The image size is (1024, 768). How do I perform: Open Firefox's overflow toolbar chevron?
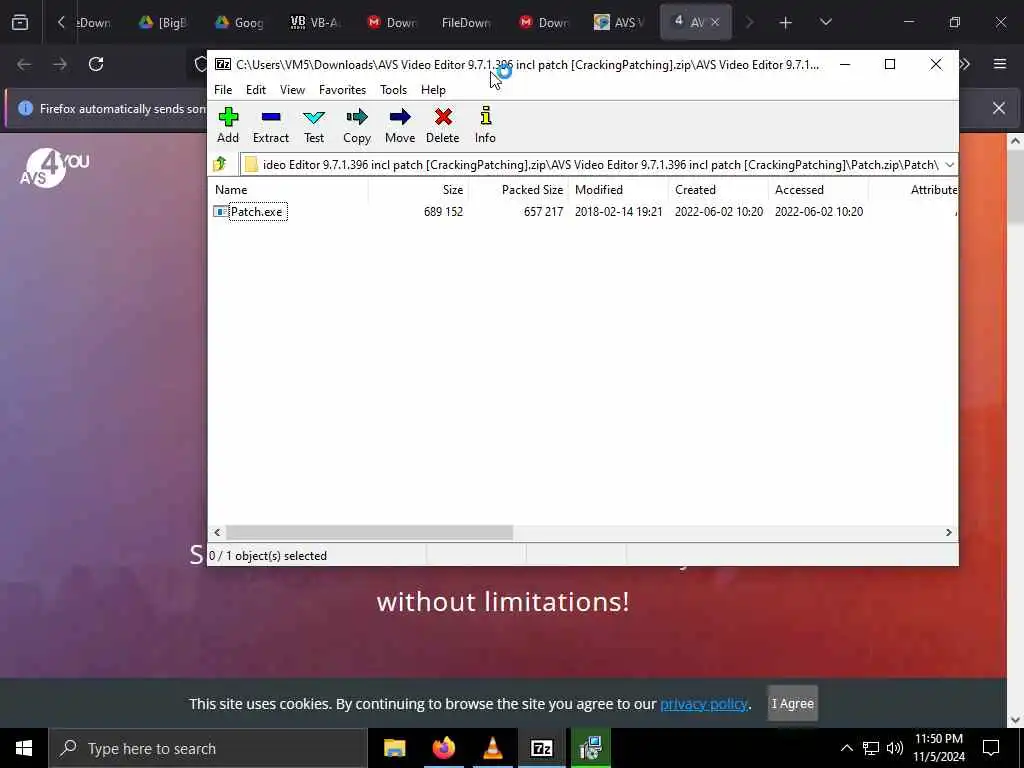pos(965,64)
